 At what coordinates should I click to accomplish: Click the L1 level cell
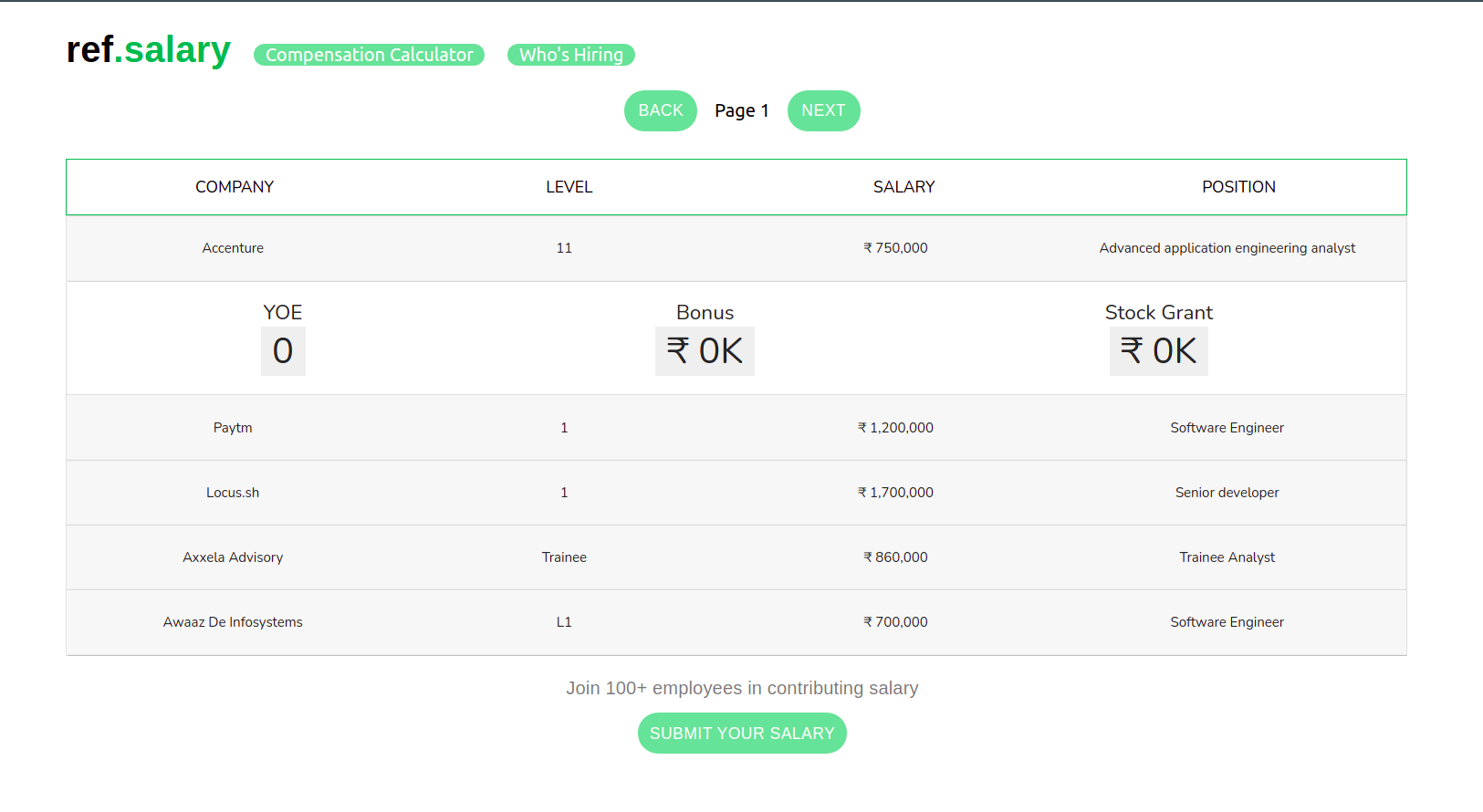click(x=564, y=622)
